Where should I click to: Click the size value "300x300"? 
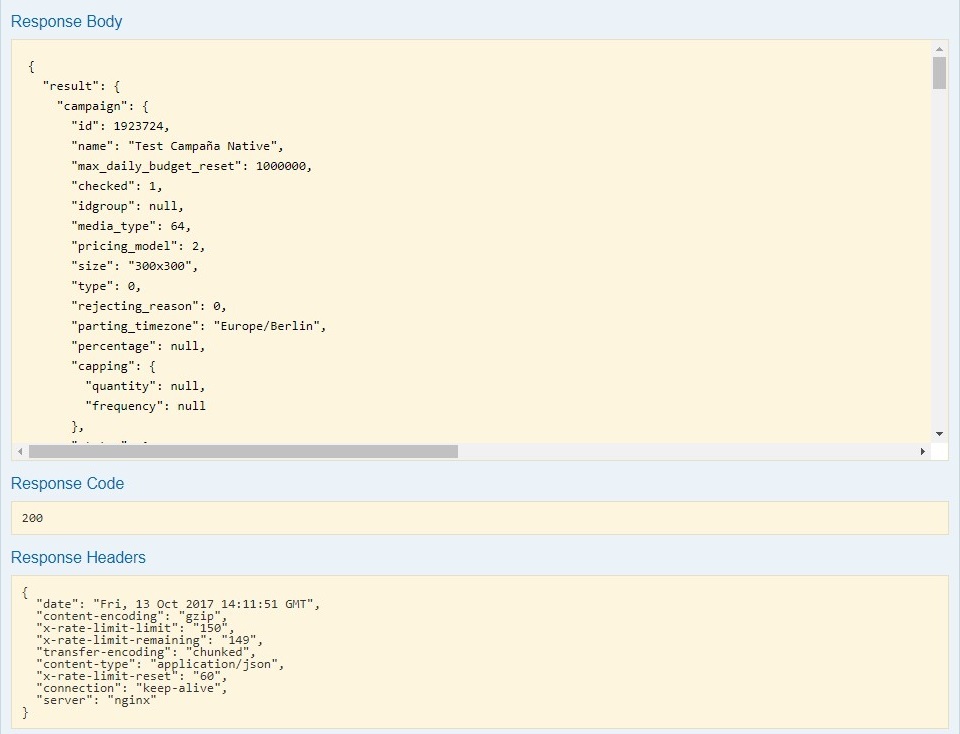click(x=163, y=266)
